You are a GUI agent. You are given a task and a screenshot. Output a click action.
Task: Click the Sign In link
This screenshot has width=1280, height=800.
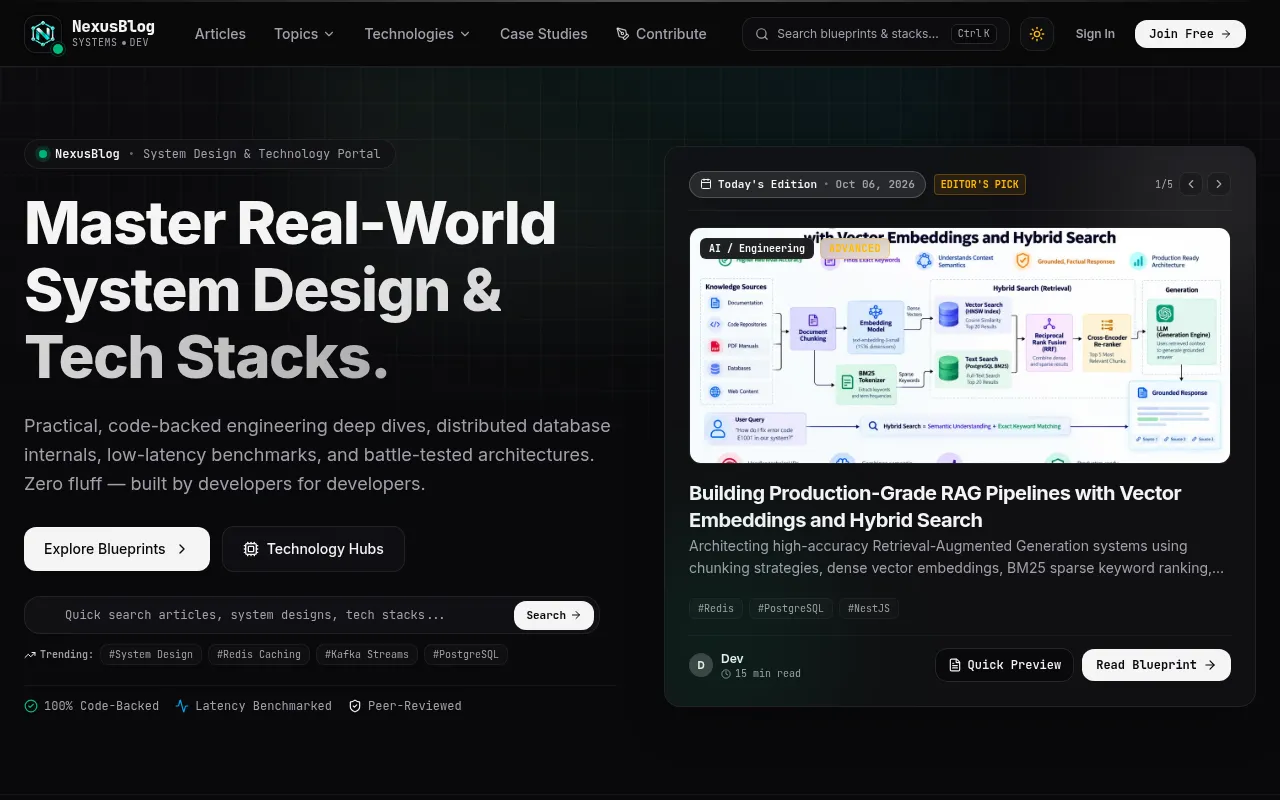[x=1095, y=34]
